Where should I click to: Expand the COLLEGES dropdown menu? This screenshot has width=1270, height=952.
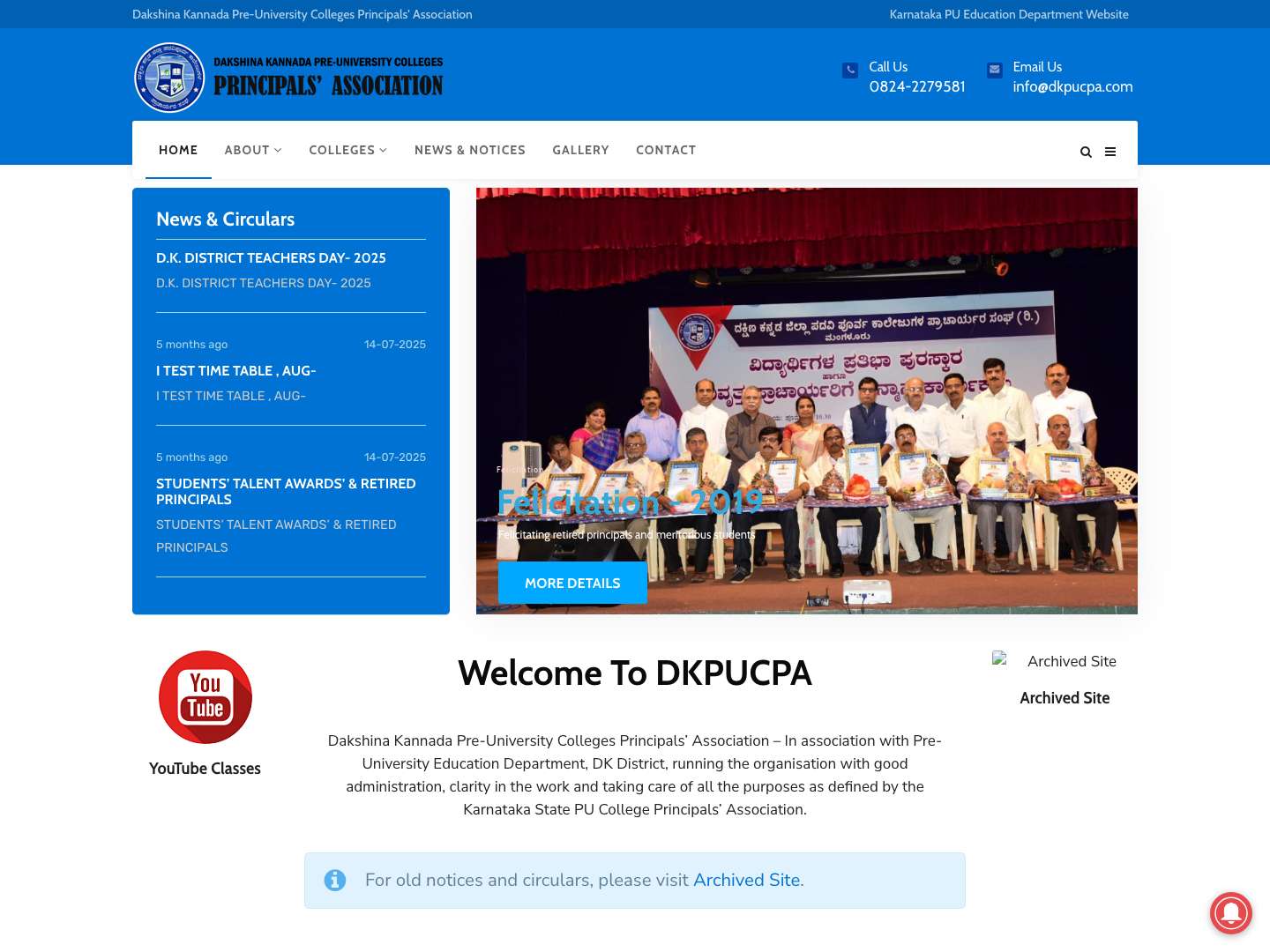pyautogui.click(x=347, y=150)
